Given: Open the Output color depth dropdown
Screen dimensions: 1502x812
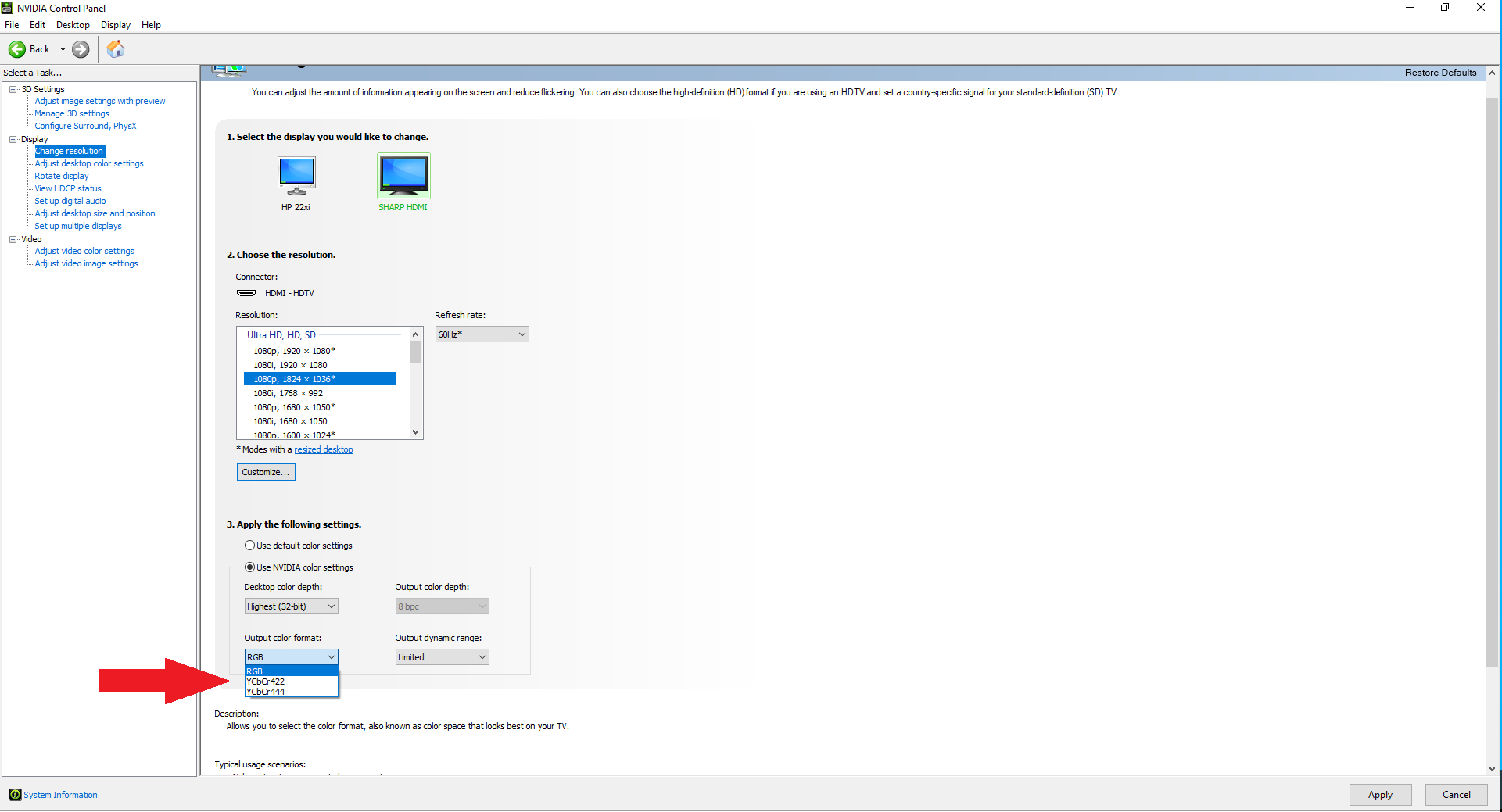Looking at the screenshot, I should point(442,606).
